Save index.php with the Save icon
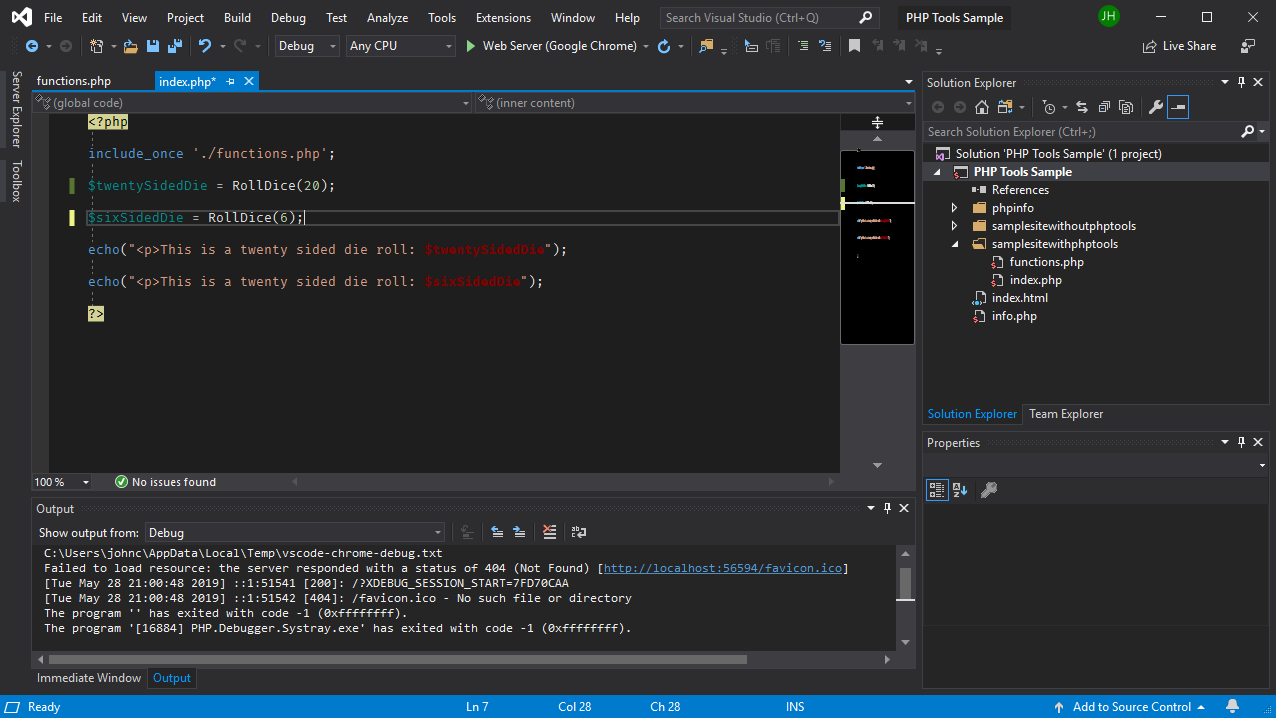The height and width of the screenshot is (718, 1276). 153,46
